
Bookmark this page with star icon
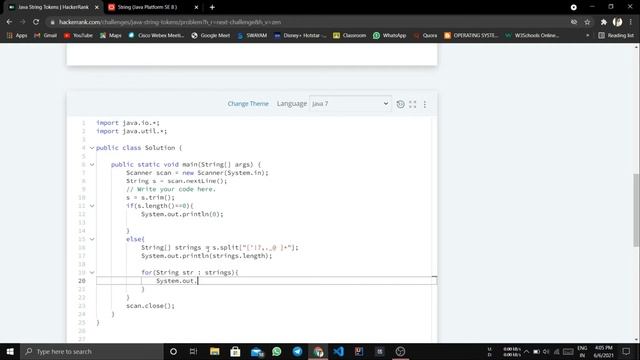coord(587,22)
